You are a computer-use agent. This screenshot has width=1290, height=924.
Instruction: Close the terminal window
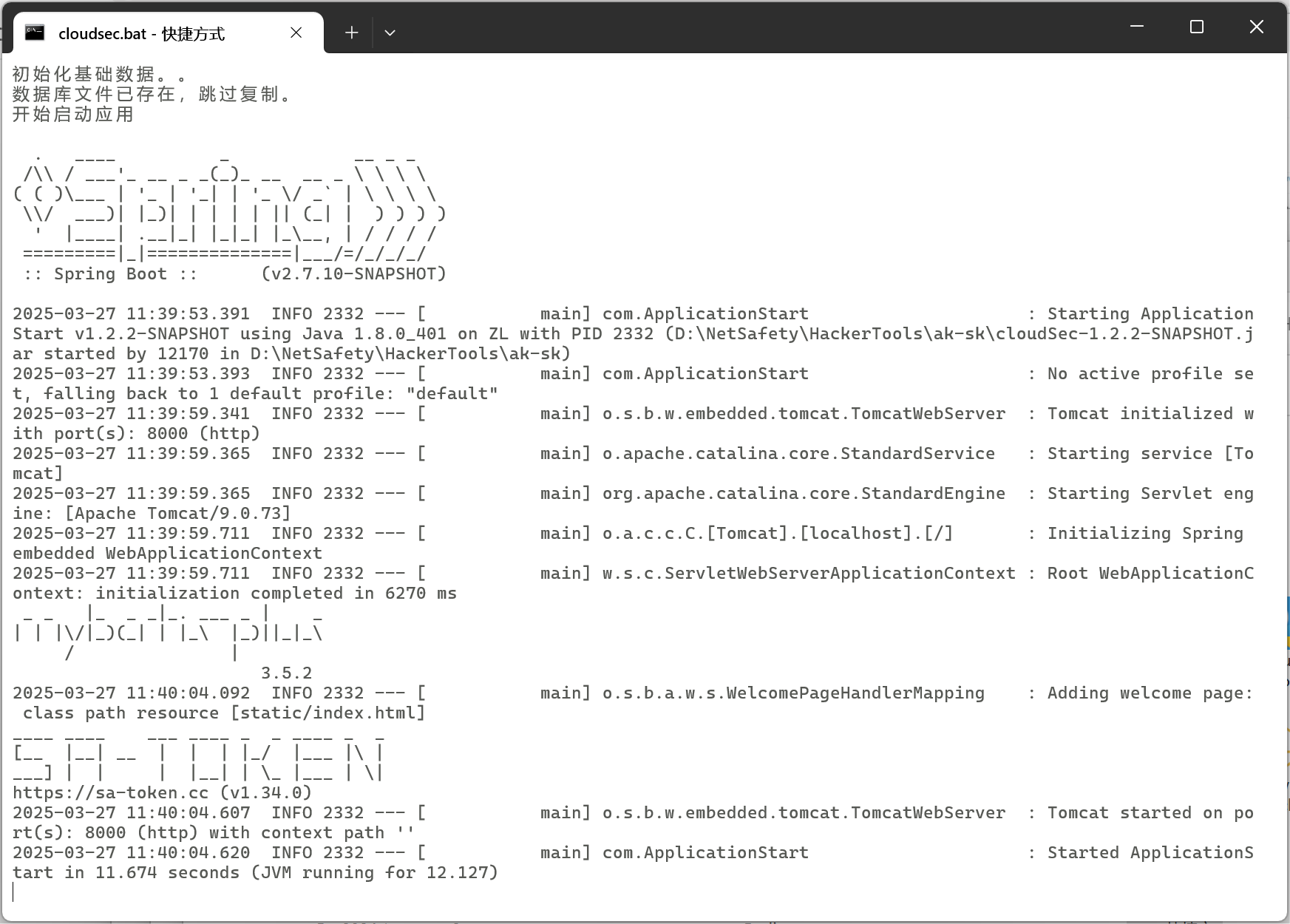[1257, 27]
